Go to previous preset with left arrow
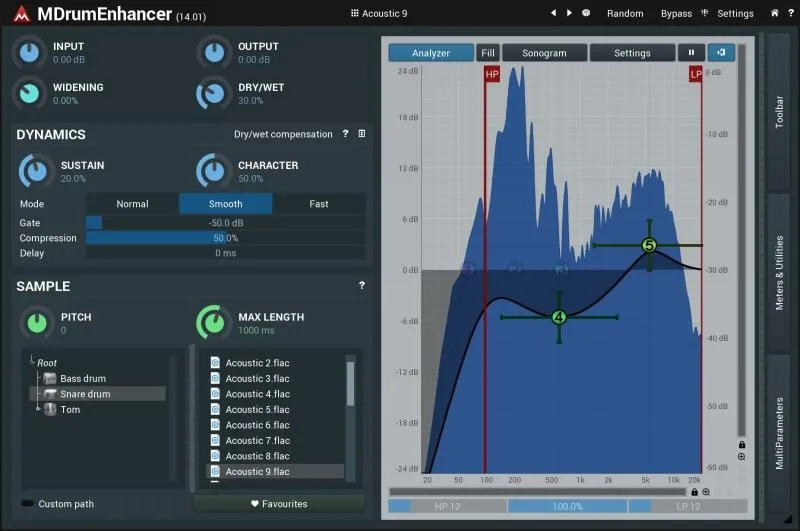 click(x=553, y=13)
